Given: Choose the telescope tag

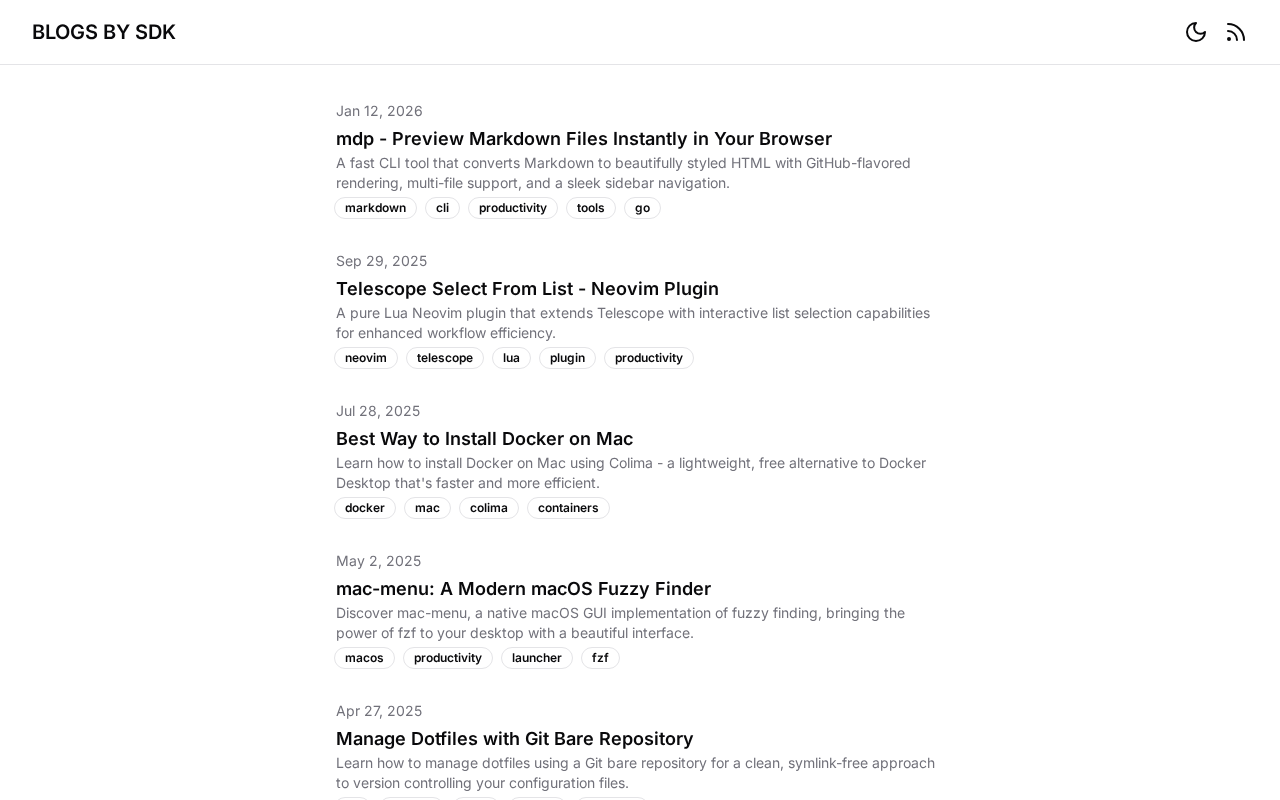Looking at the screenshot, I should click(444, 358).
